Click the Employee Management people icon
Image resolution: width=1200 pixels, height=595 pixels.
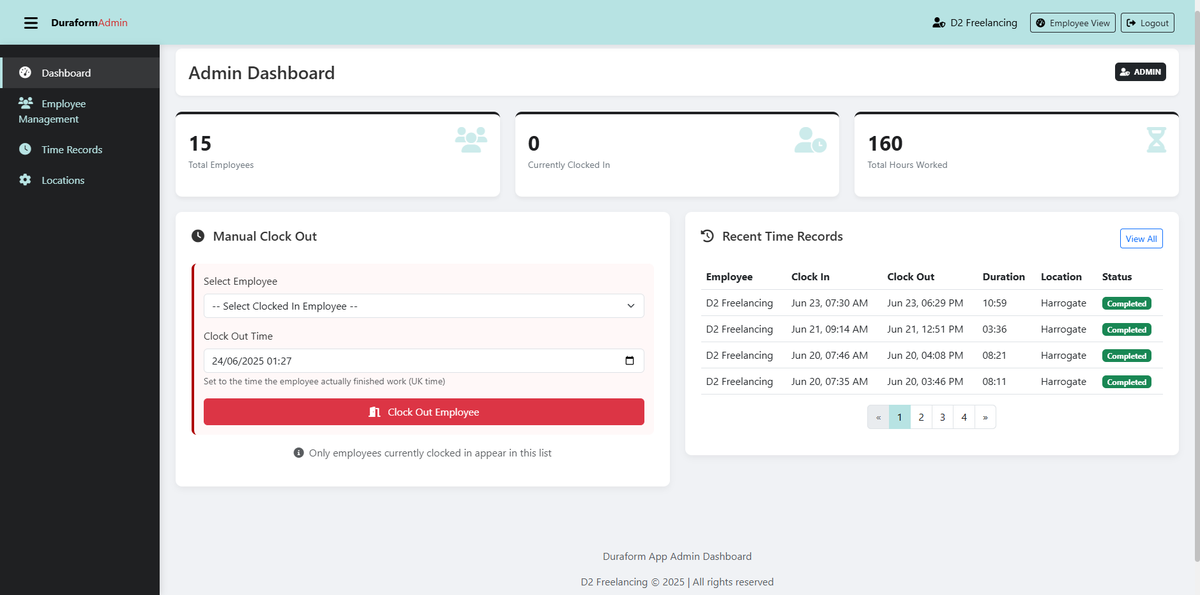click(26, 103)
